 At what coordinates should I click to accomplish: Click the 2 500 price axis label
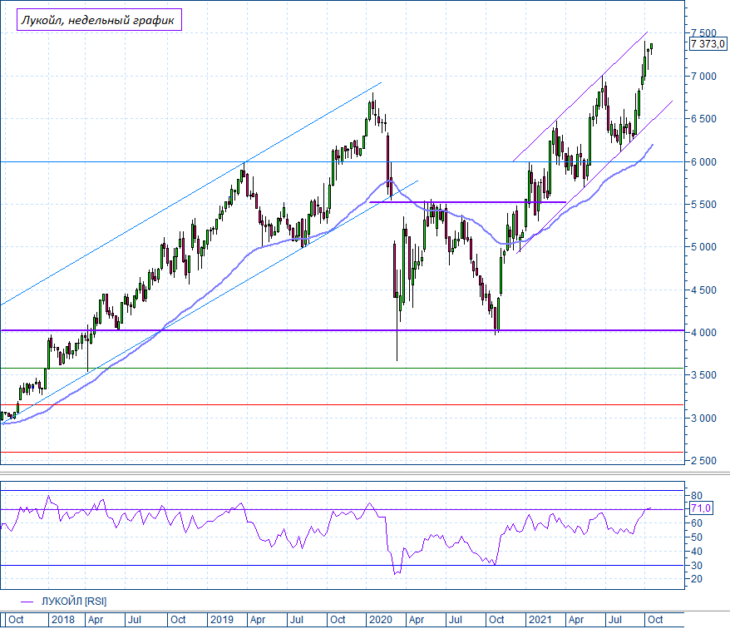703,460
